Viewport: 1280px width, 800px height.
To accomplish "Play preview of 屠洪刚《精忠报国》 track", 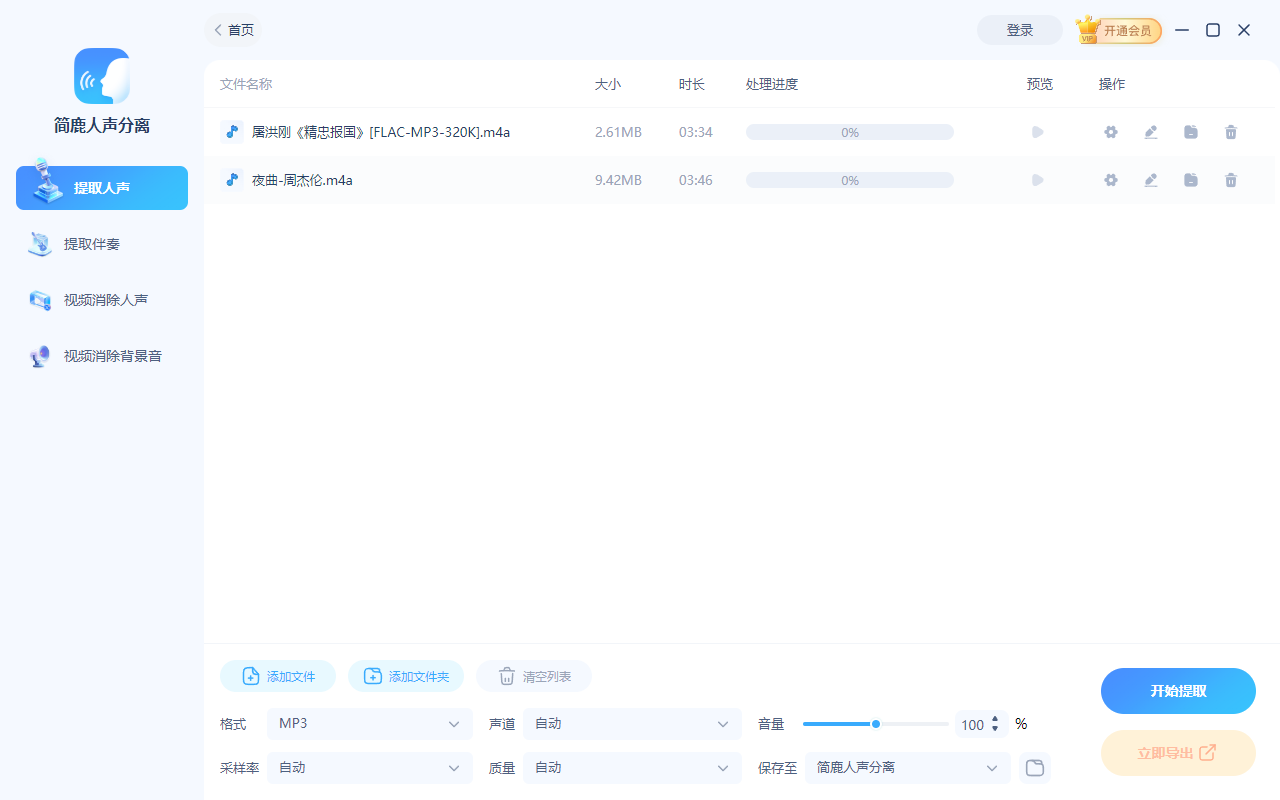I will (x=1038, y=132).
